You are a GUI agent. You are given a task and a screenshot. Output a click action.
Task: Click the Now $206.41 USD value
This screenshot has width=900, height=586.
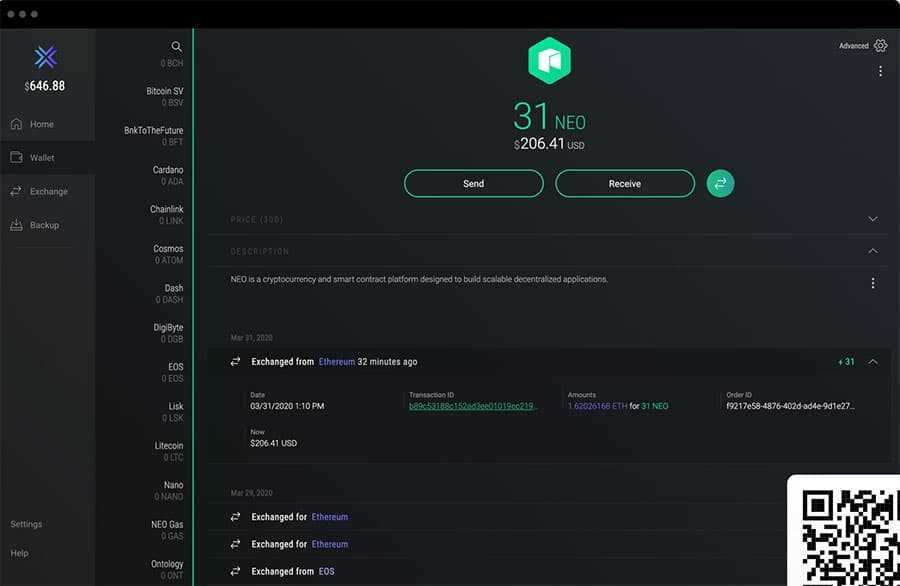pos(273,443)
